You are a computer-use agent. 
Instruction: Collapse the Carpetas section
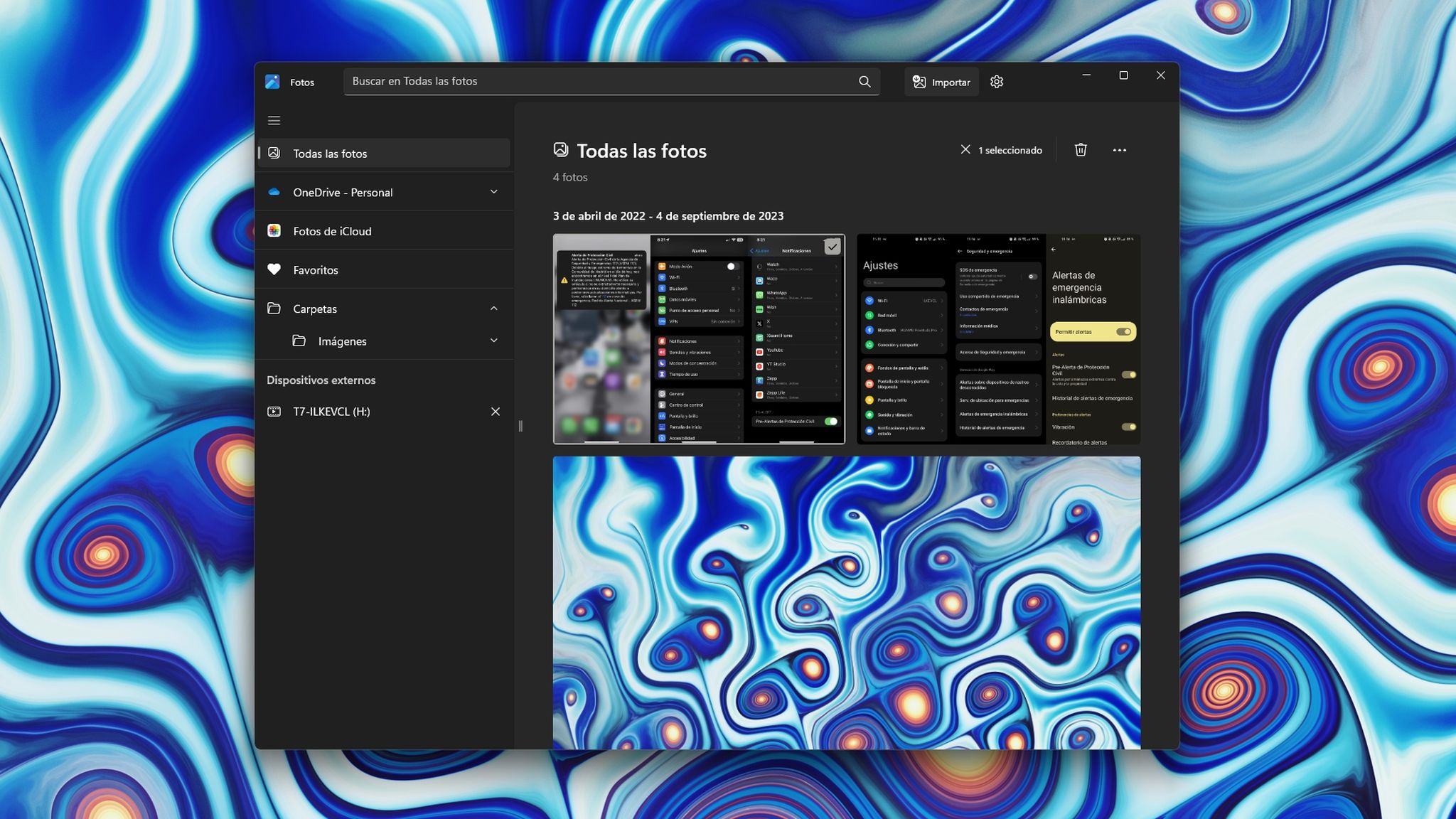tap(494, 308)
